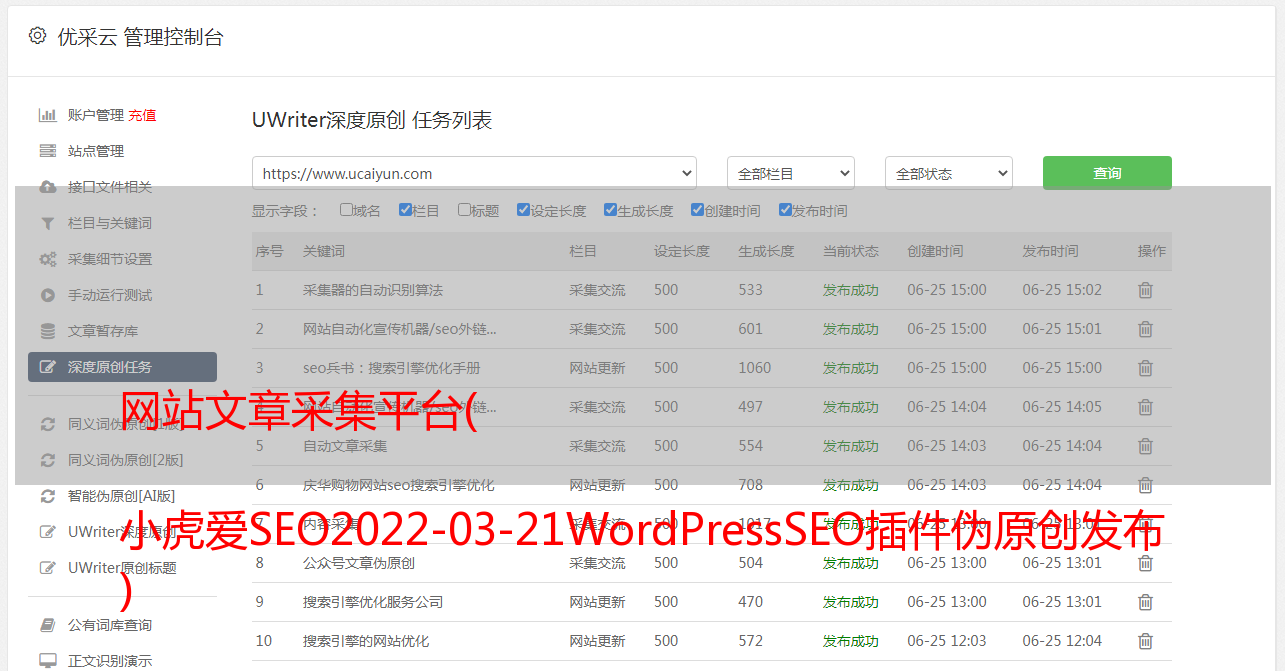1285x671 pixels.
Task: Click the refresh icon for 同义词伪原创[2版]
Action: 47,460
